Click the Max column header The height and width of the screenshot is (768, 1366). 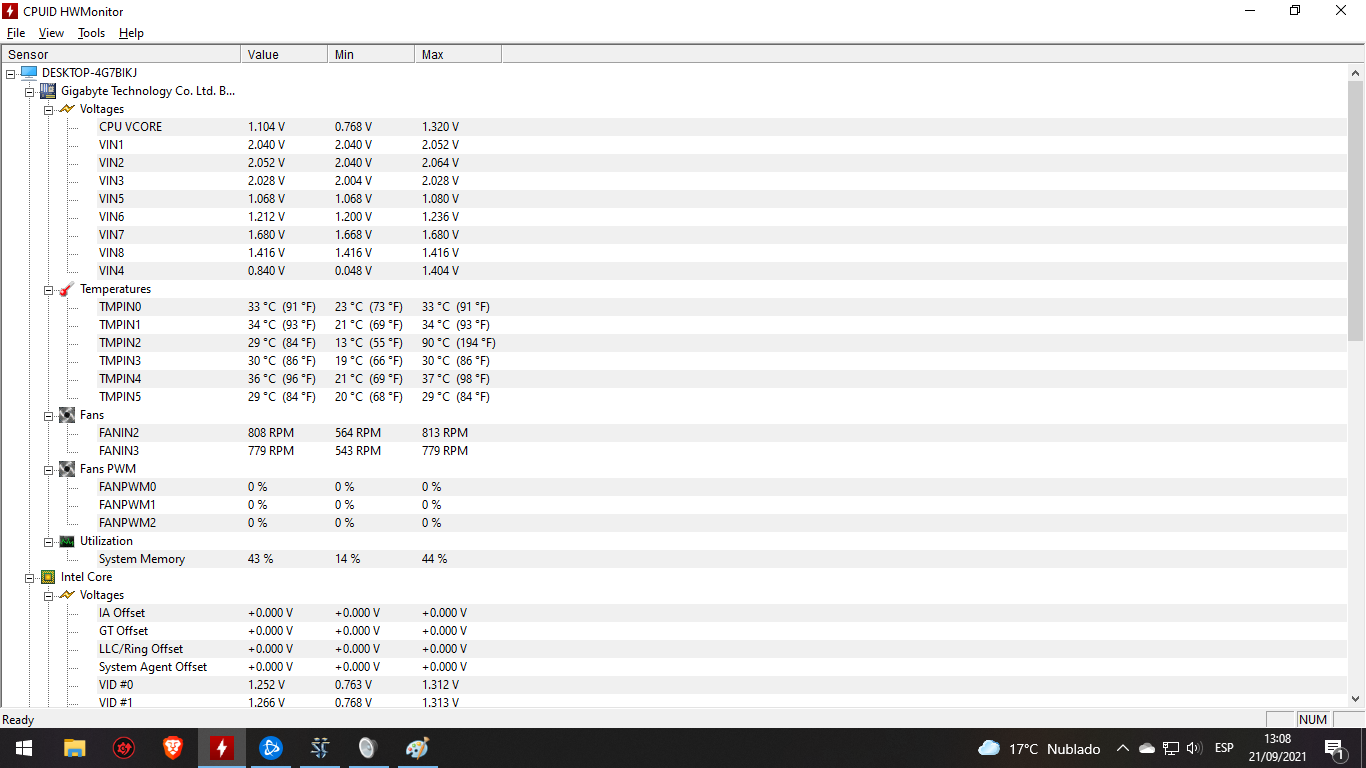point(458,54)
